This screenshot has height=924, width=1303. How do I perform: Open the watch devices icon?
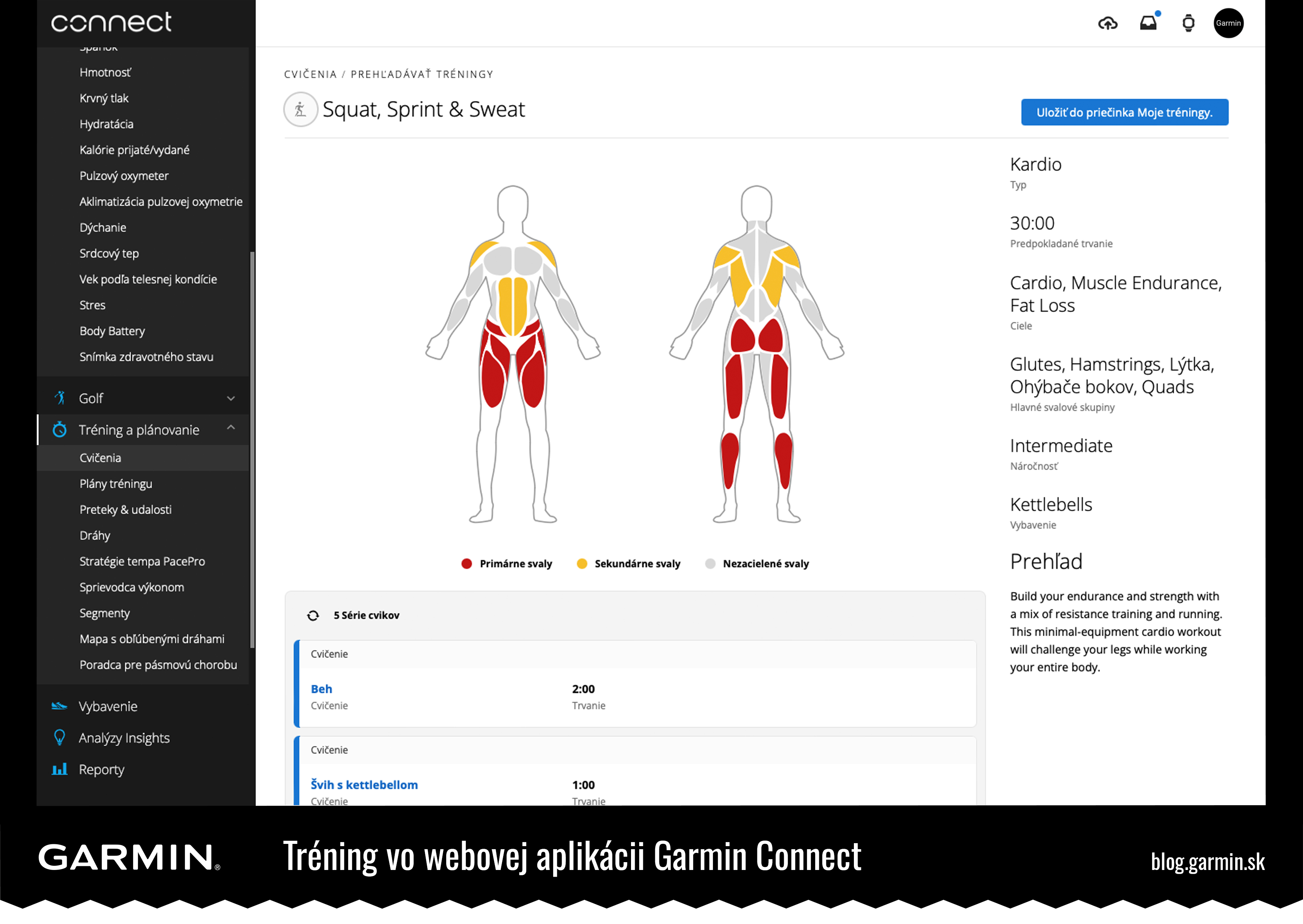1188,23
